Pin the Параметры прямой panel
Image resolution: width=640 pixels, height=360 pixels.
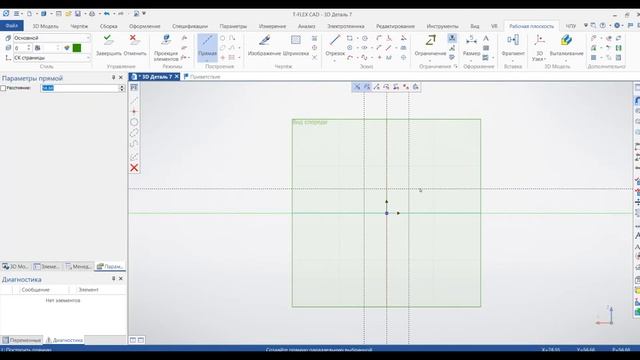coord(113,78)
